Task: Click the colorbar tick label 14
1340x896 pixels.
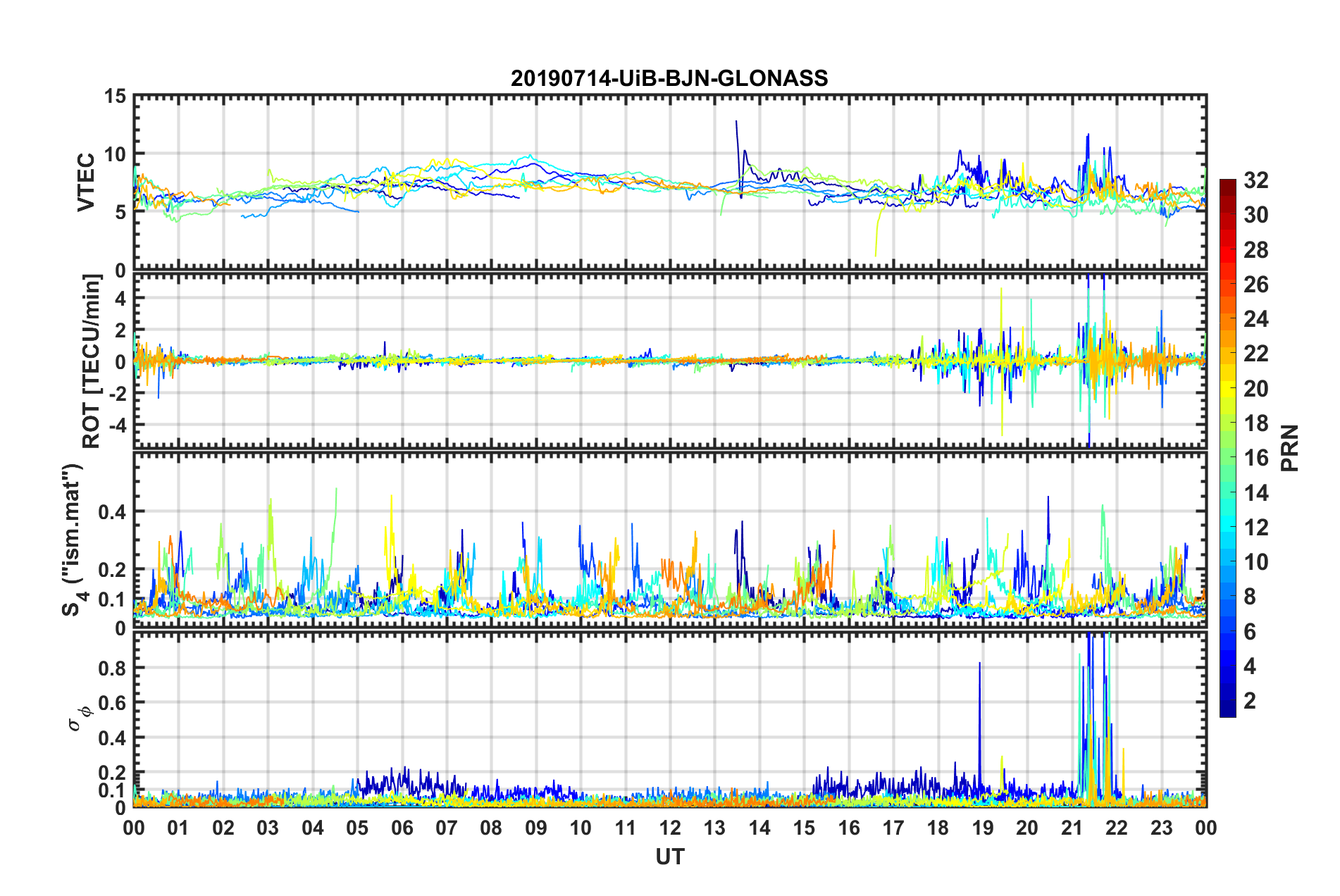Action: coord(1255,493)
